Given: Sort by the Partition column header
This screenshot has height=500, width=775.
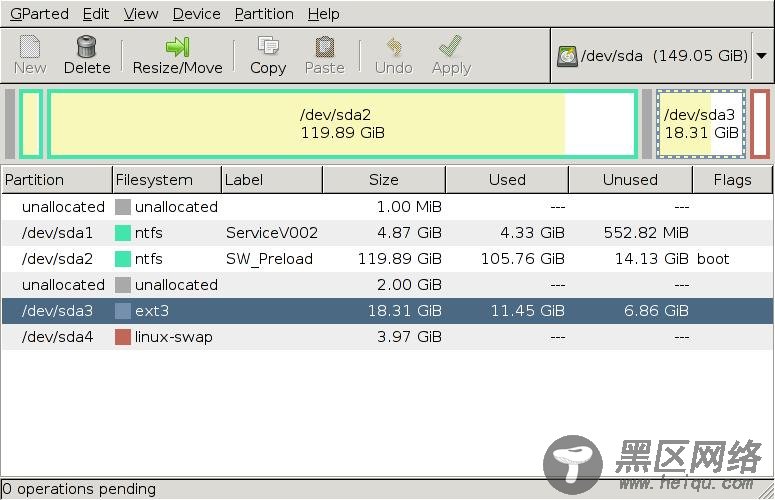Looking at the screenshot, I should (57, 180).
